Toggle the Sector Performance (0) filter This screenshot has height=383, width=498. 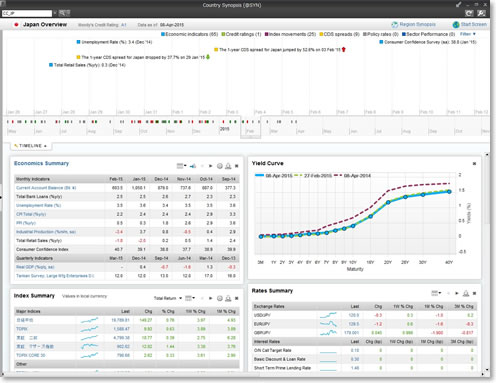(429, 34)
